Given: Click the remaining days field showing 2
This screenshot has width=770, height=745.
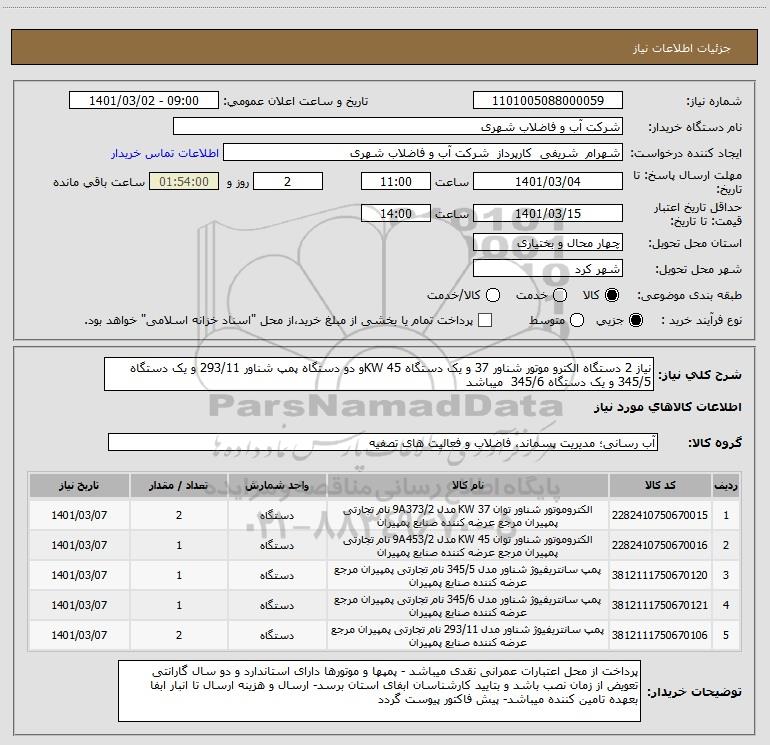Looking at the screenshot, I should [288, 181].
